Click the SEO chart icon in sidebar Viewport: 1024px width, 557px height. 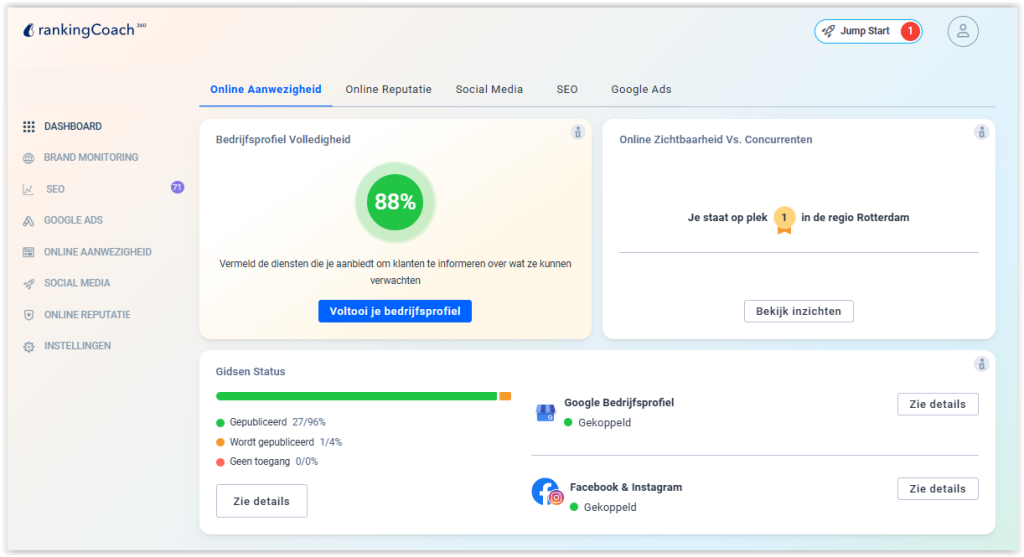point(29,189)
